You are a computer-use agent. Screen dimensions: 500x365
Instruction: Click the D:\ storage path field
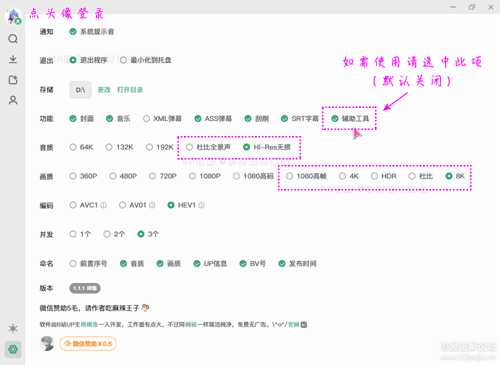tap(80, 90)
